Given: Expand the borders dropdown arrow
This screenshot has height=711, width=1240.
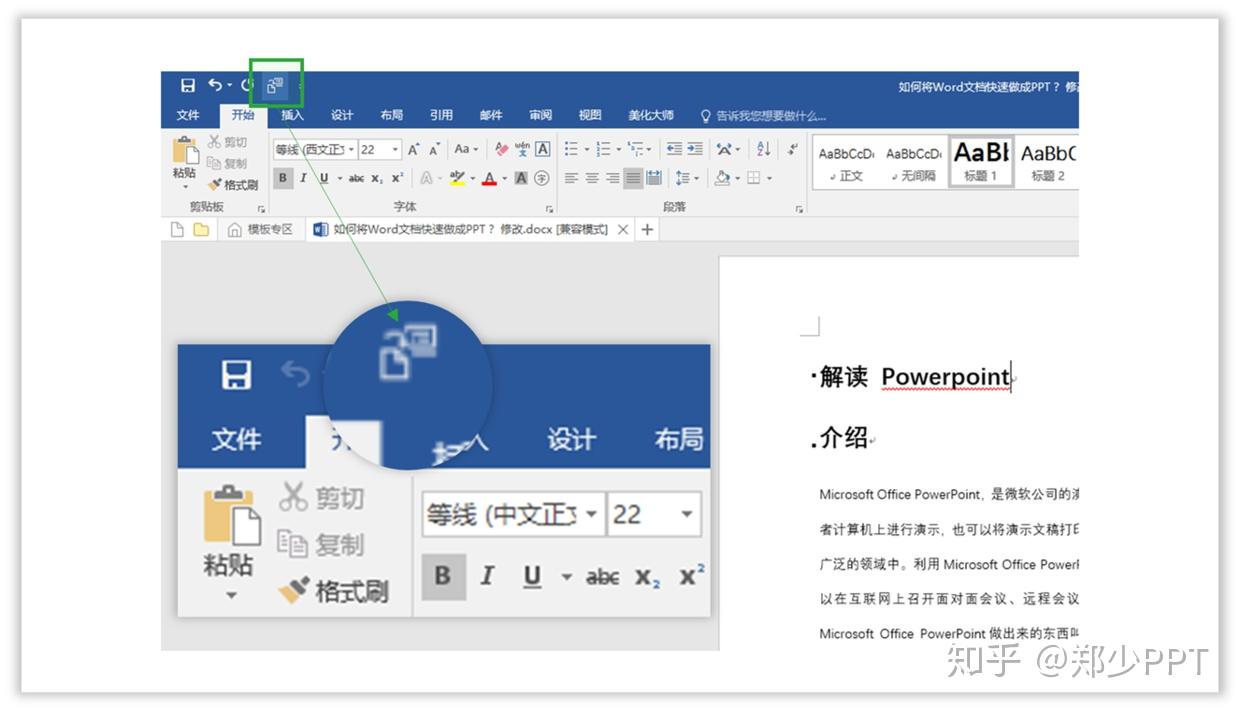Looking at the screenshot, I should pyautogui.click(x=769, y=179).
